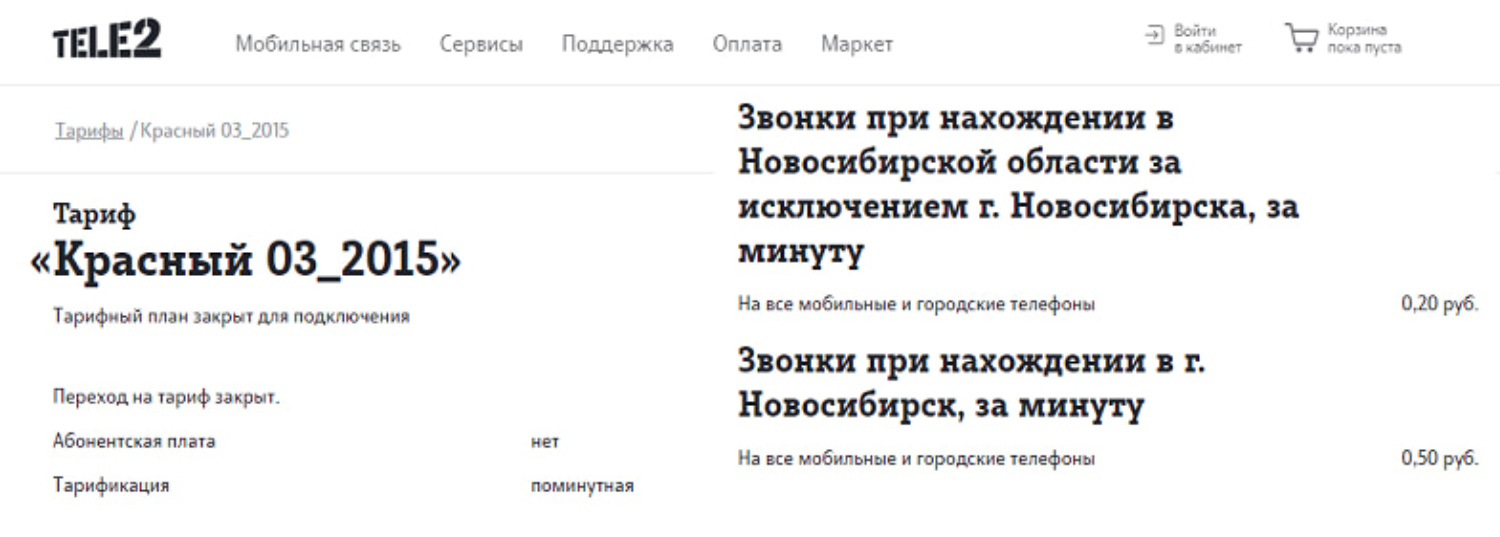Click Войти в кабинет link
1500x537 pixels.
[1207, 39]
